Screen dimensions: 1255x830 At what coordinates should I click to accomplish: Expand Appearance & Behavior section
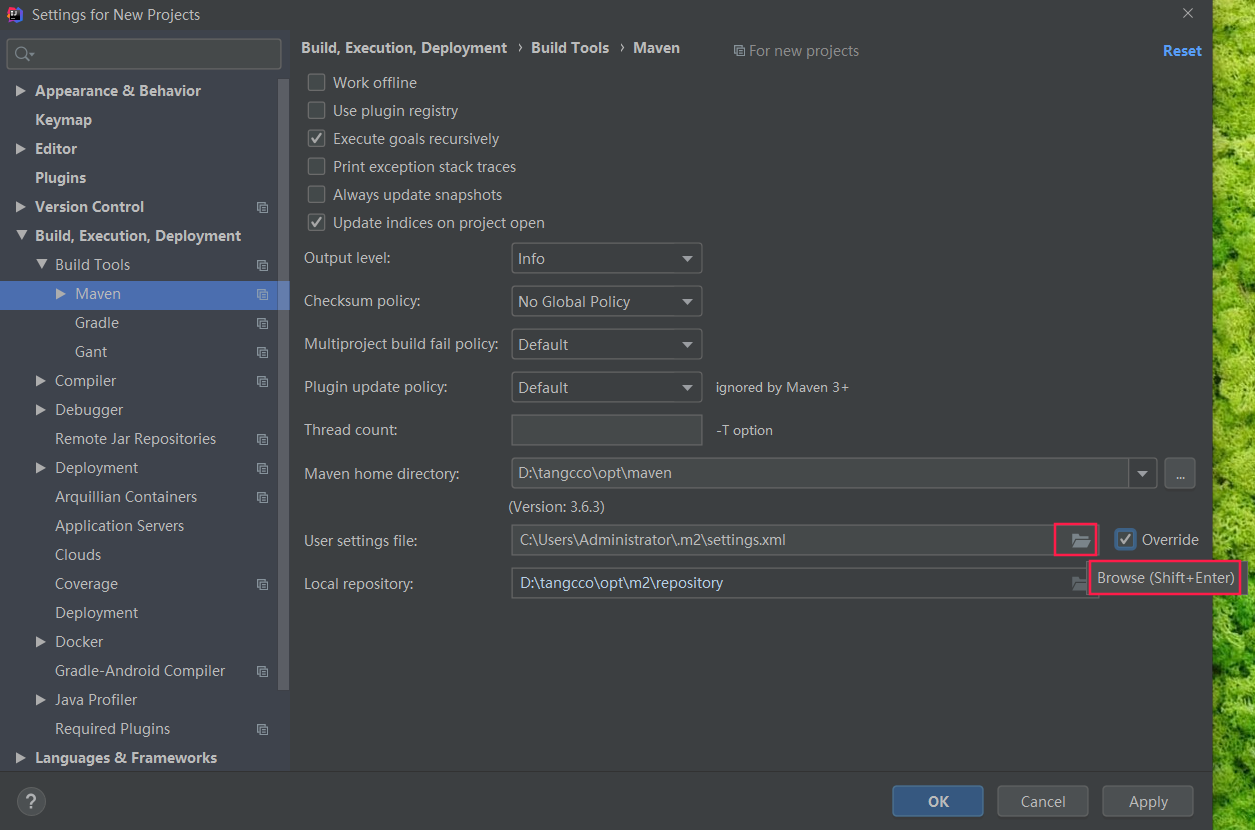(21, 91)
